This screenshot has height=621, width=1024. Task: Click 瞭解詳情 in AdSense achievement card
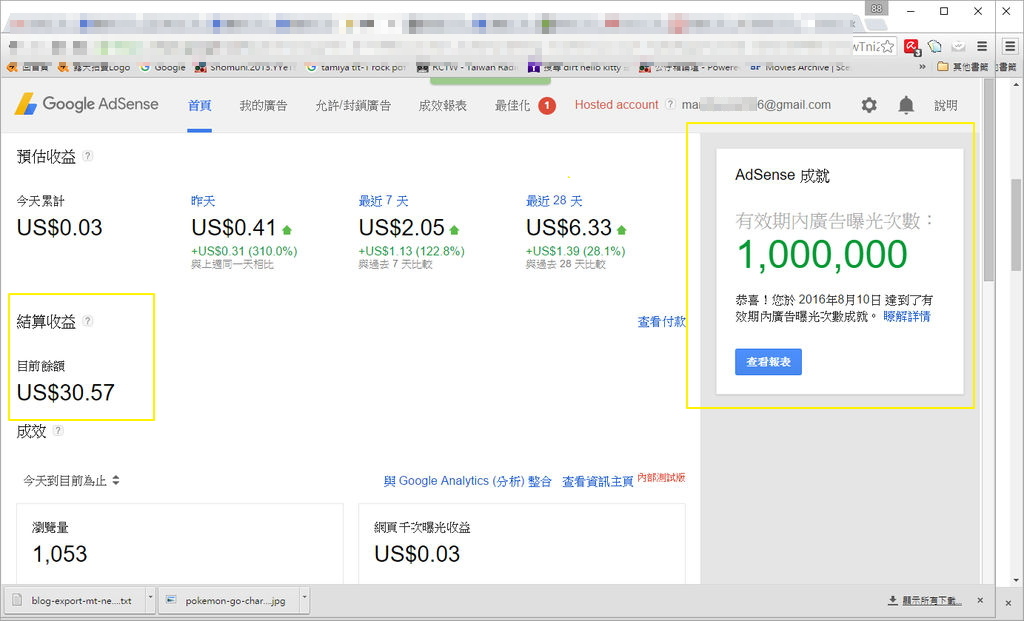tap(907, 316)
